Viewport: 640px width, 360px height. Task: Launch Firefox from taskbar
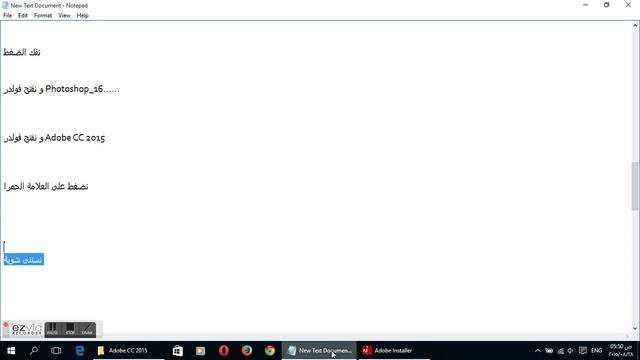point(247,351)
